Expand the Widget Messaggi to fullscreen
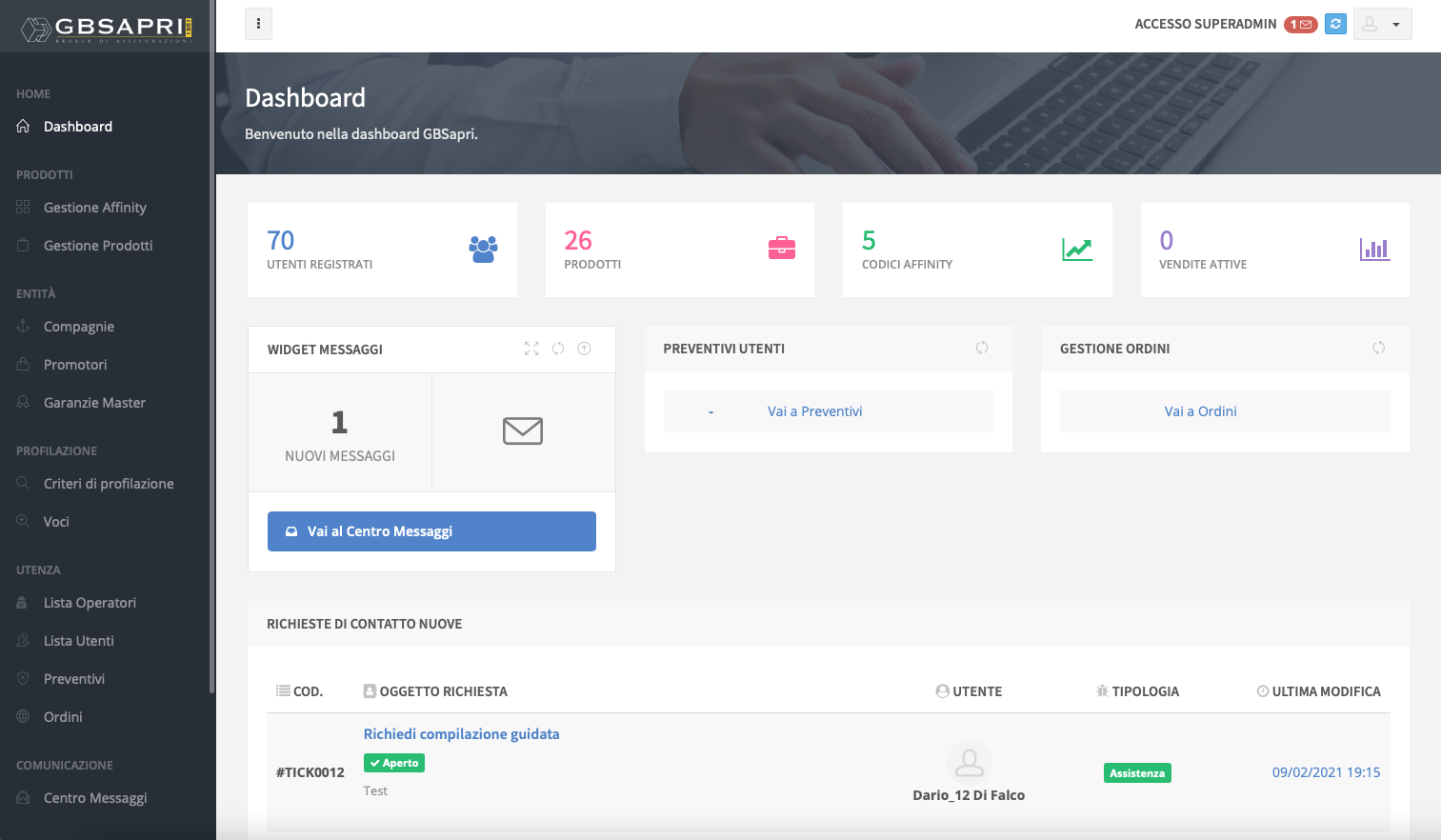This screenshot has height=840, width=1441. point(530,349)
